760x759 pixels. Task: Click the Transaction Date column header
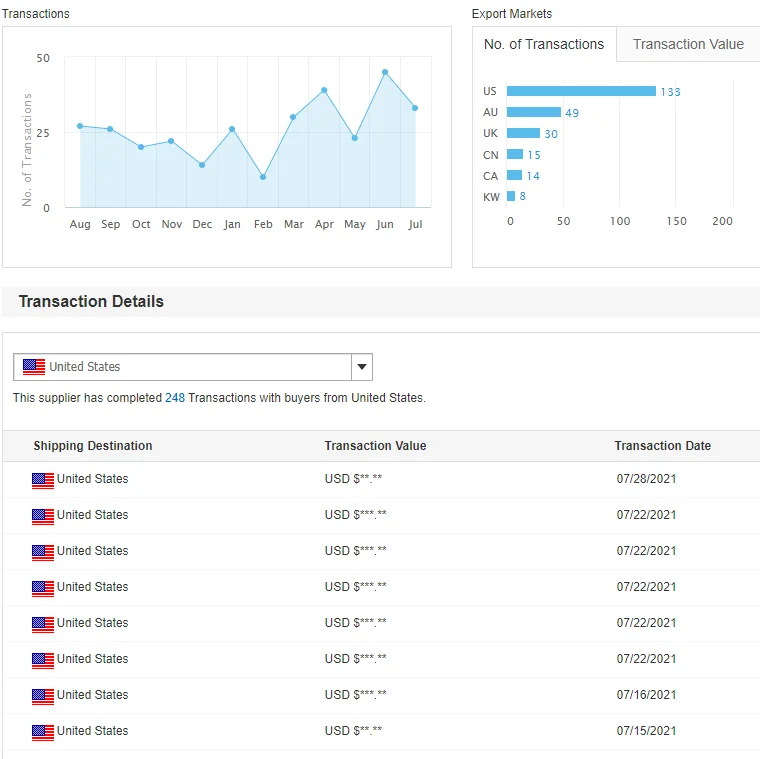pyautogui.click(x=662, y=446)
